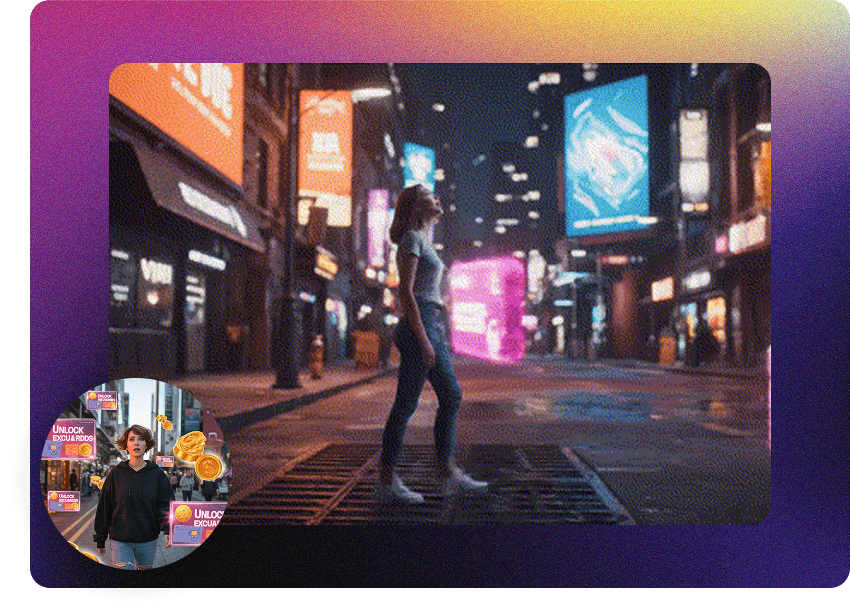Select the stacked gold coins in thumbnail
Viewport: 850px width, 614px height.
point(187,446)
